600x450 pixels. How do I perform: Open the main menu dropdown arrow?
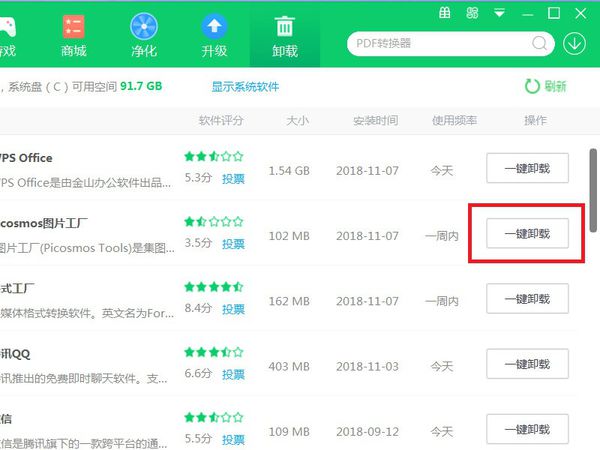point(499,14)
